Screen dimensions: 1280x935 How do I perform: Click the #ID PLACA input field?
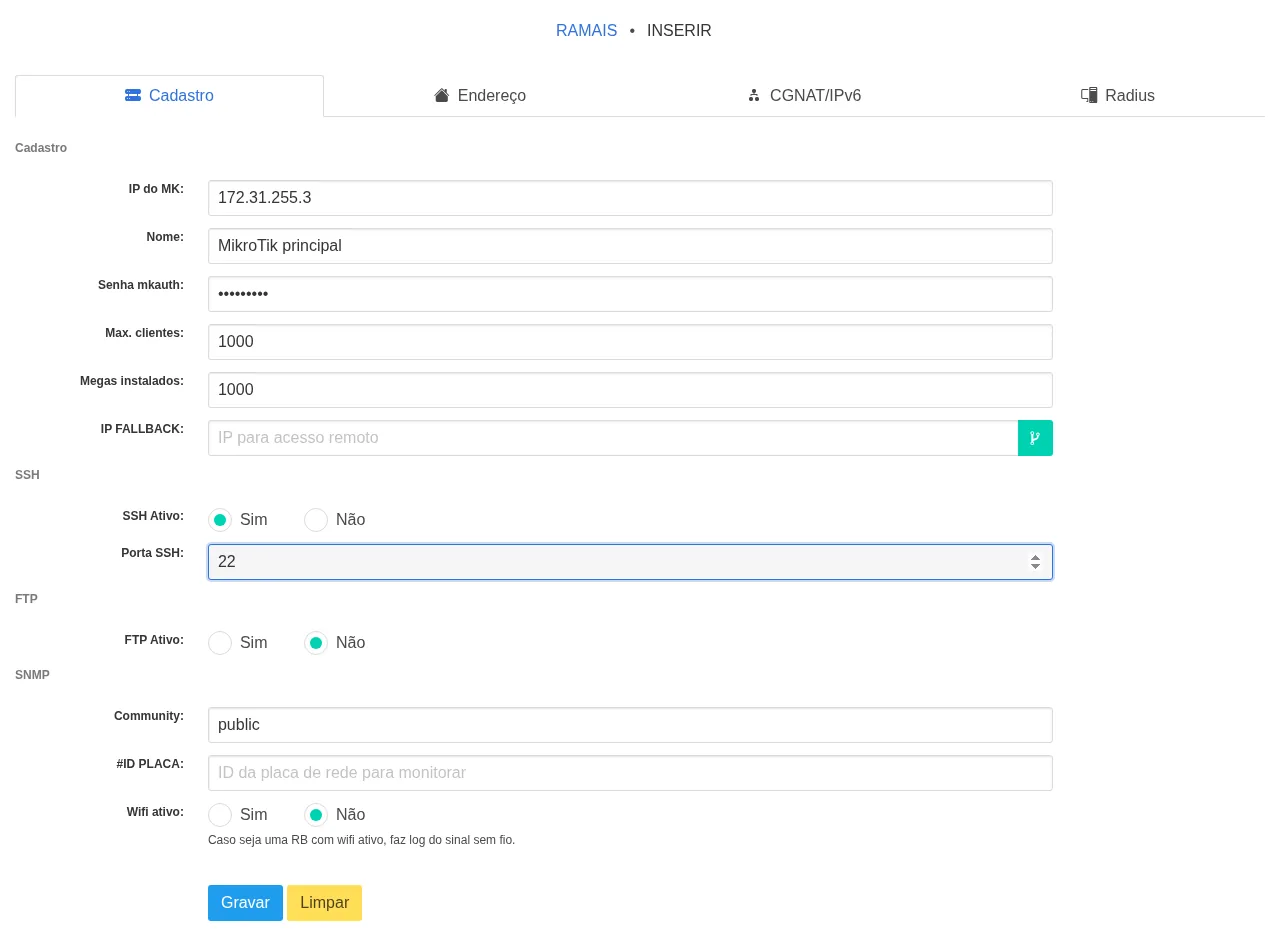[630, 773]
